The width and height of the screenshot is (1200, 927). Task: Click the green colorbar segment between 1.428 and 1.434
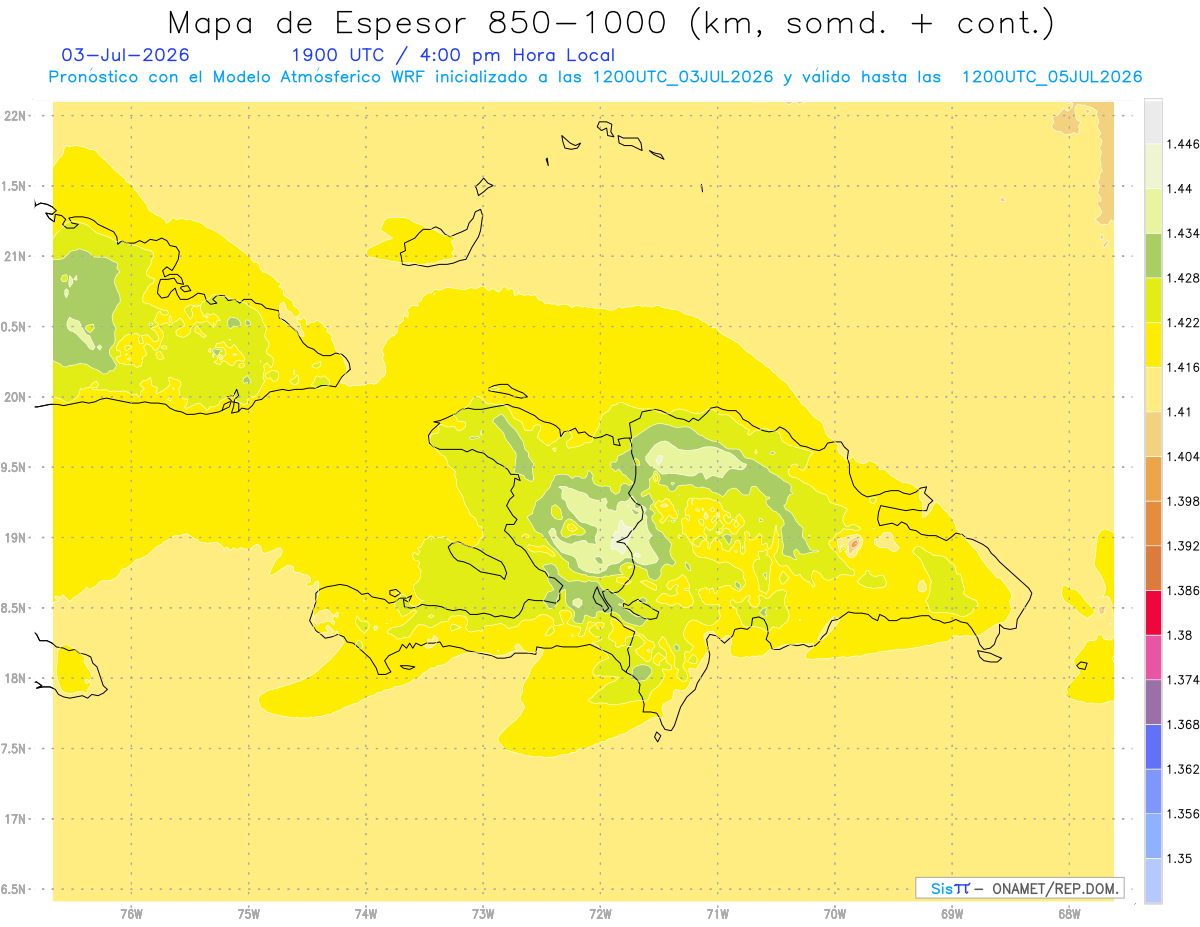coord(1153,256)
